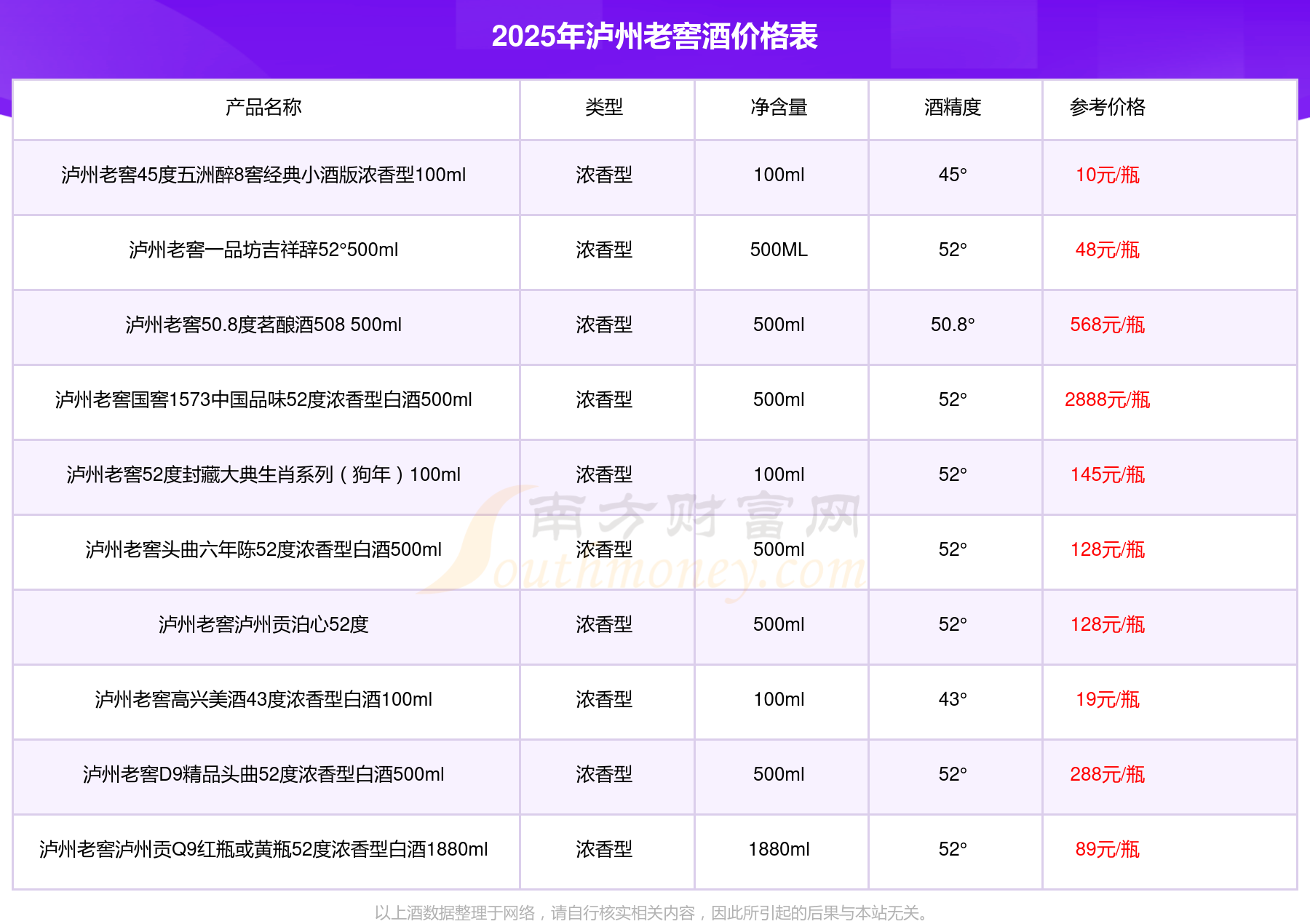Select 浓香型 in the 封藏大典生肖系列 row
The width and height of the screenshot is (1310, 924).
(x=604, y=474)
